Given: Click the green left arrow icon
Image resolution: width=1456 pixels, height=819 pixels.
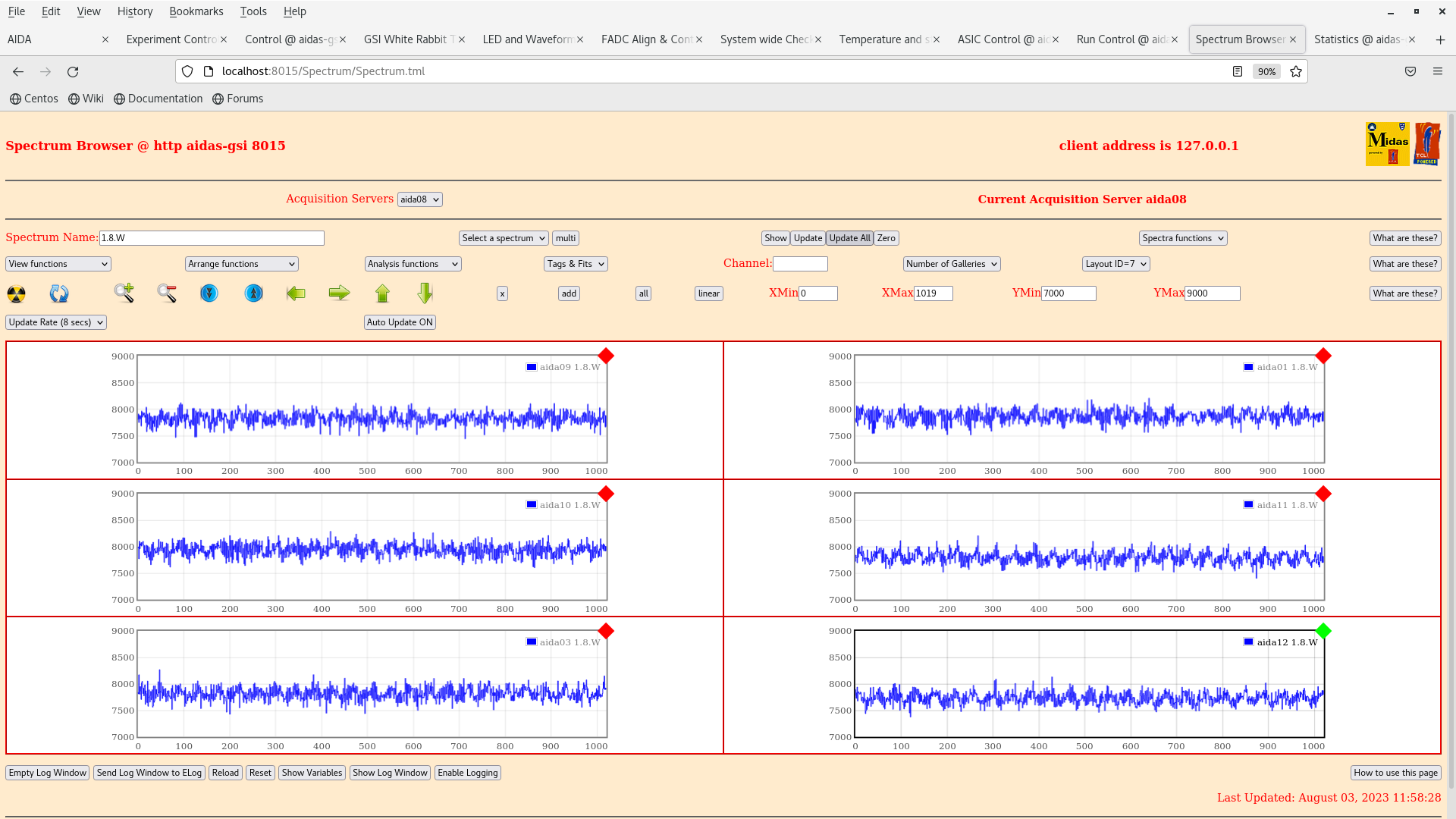Looking at the screenshot, I should click(x=296, y=293).
